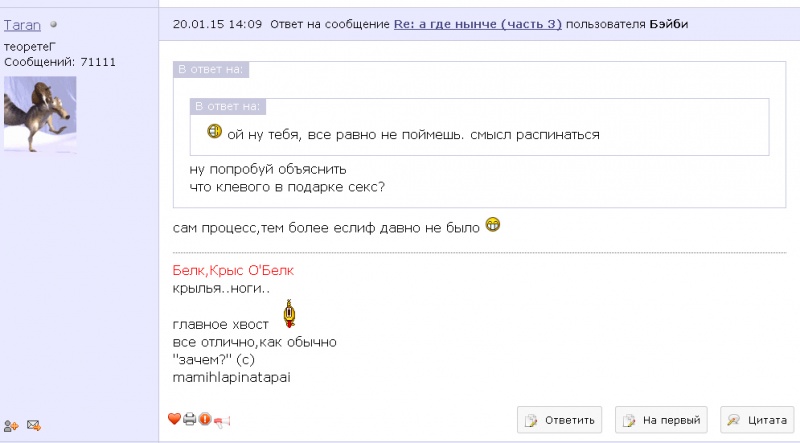Click quoted line что клевого в подарке
This screenshot has width=800, height=443.
(287, 187)
